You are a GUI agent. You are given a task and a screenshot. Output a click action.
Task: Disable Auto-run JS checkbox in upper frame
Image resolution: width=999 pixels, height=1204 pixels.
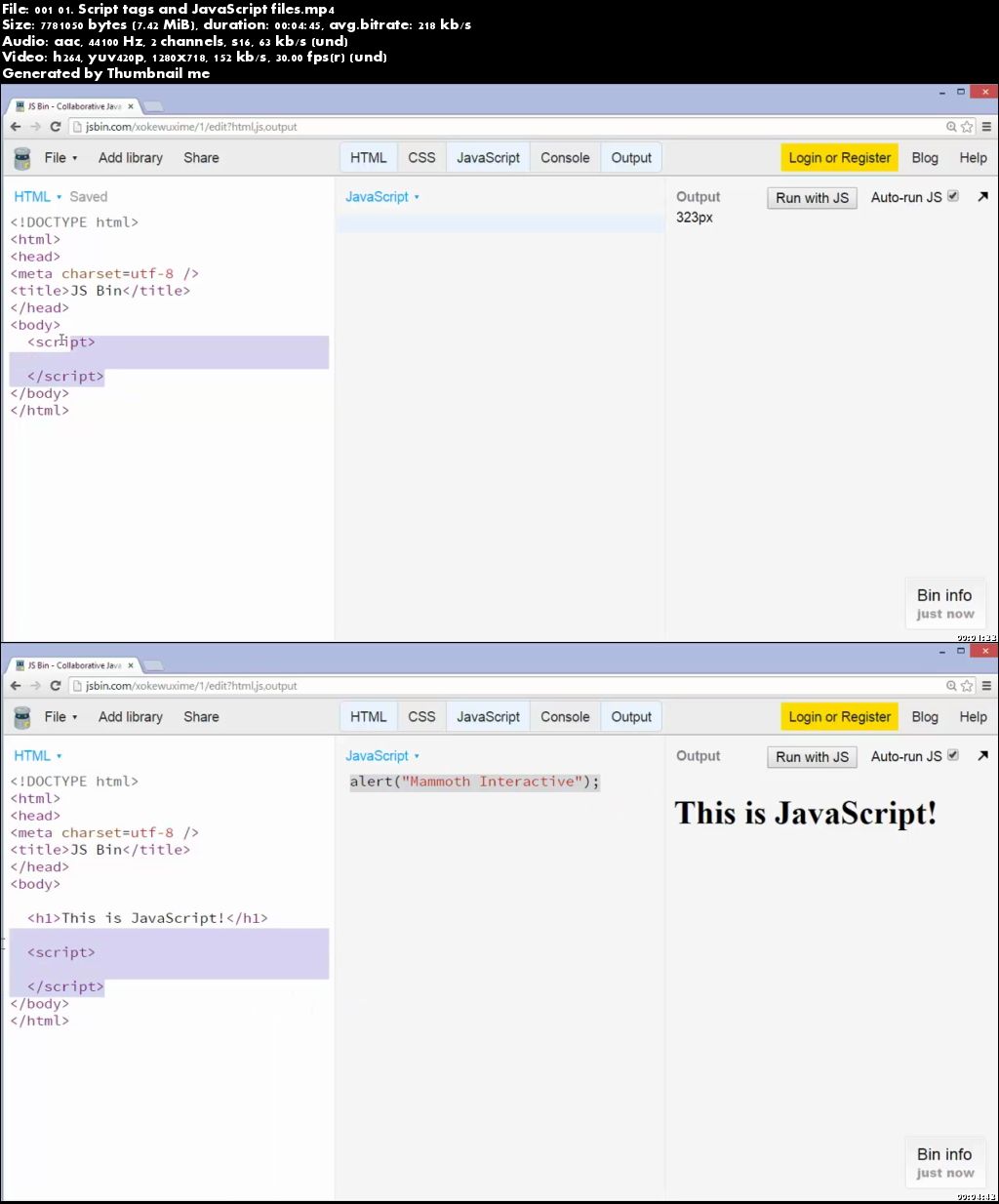(953, 196)
